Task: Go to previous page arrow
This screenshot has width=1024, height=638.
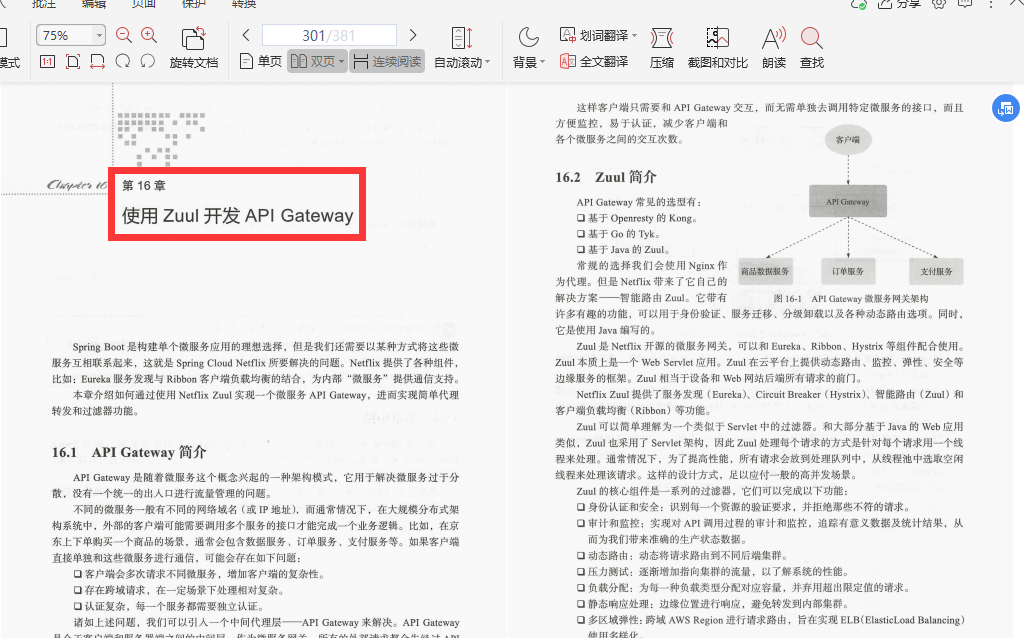Action: pos(246,35)
